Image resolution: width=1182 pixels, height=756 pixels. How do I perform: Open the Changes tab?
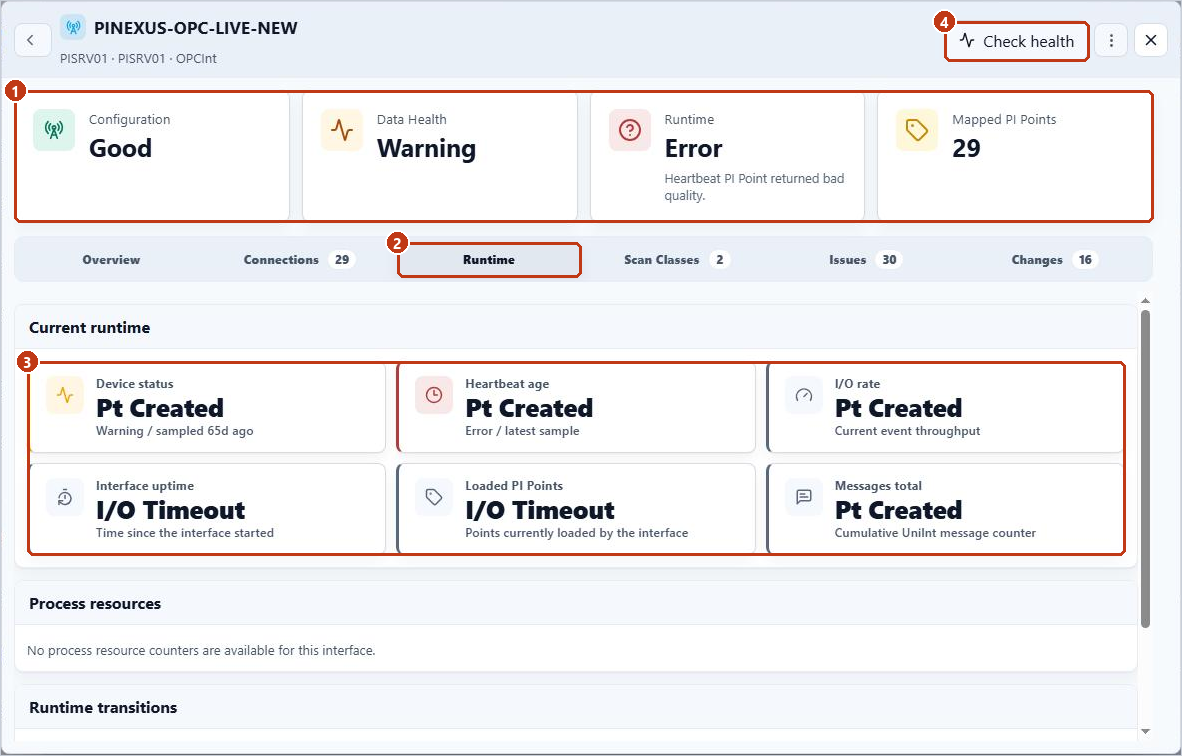point(1054,260)
